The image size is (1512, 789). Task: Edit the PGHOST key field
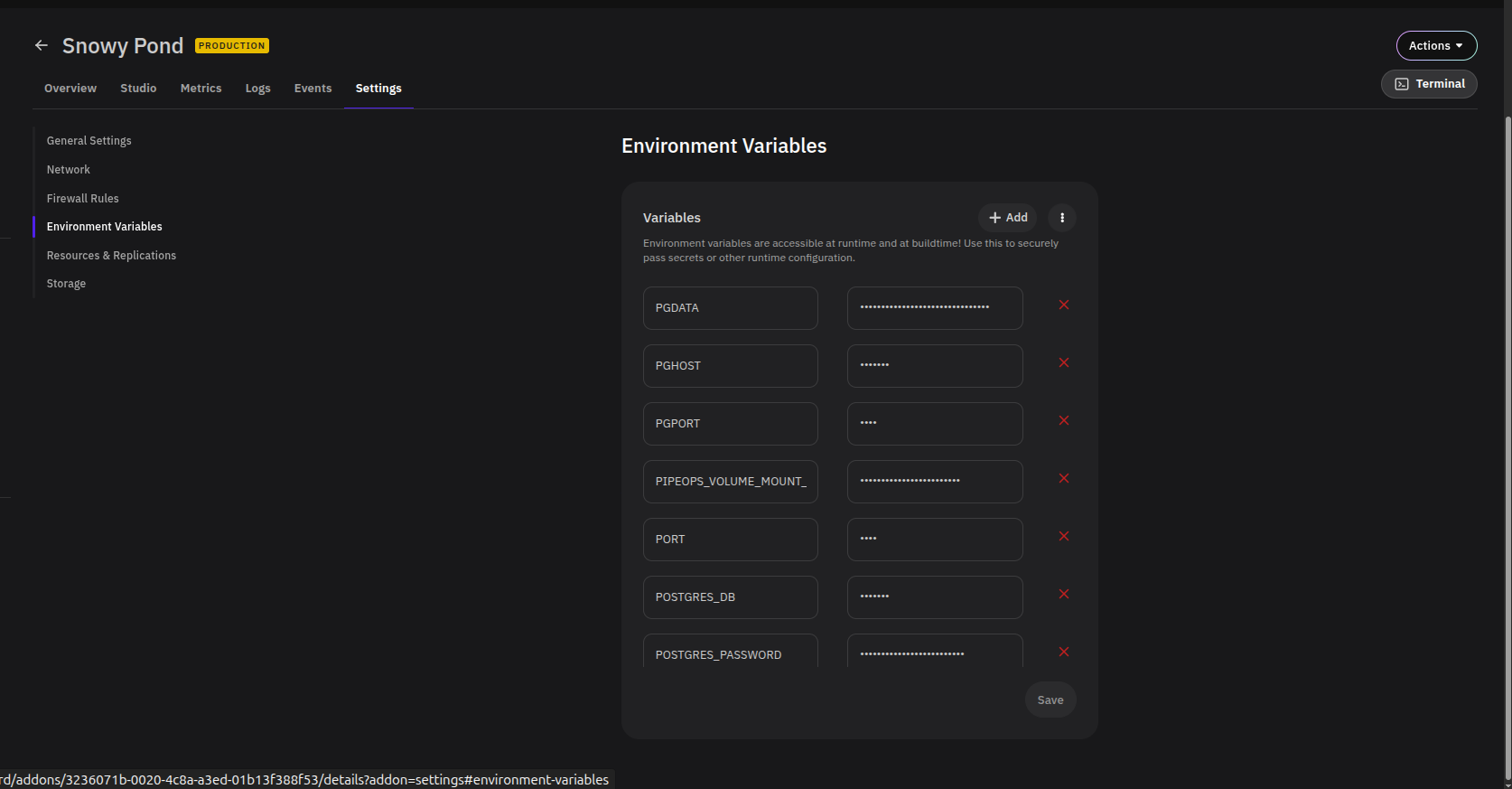coord(731,366)
